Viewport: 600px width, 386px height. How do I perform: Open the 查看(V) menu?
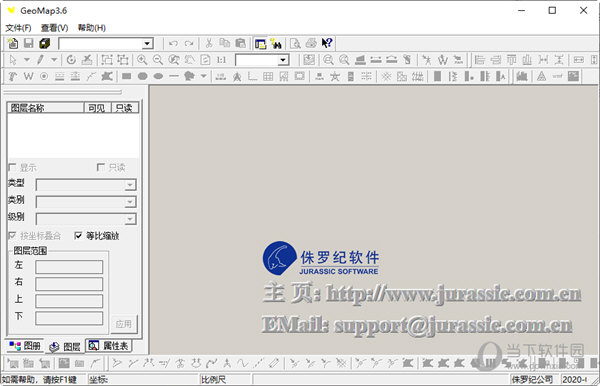(x=54, y=28)
